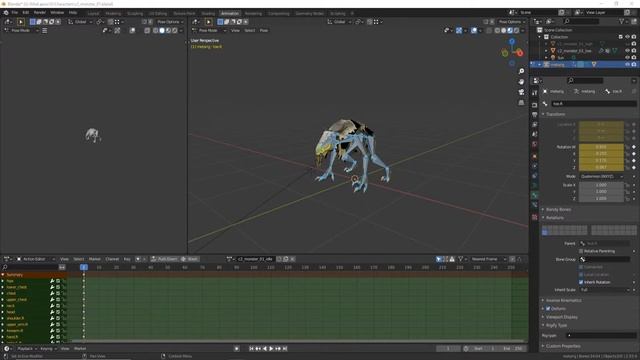Screen dimensions: 640x360
Task: Switch to the Shading workspace tab
Action: [208, 13]
